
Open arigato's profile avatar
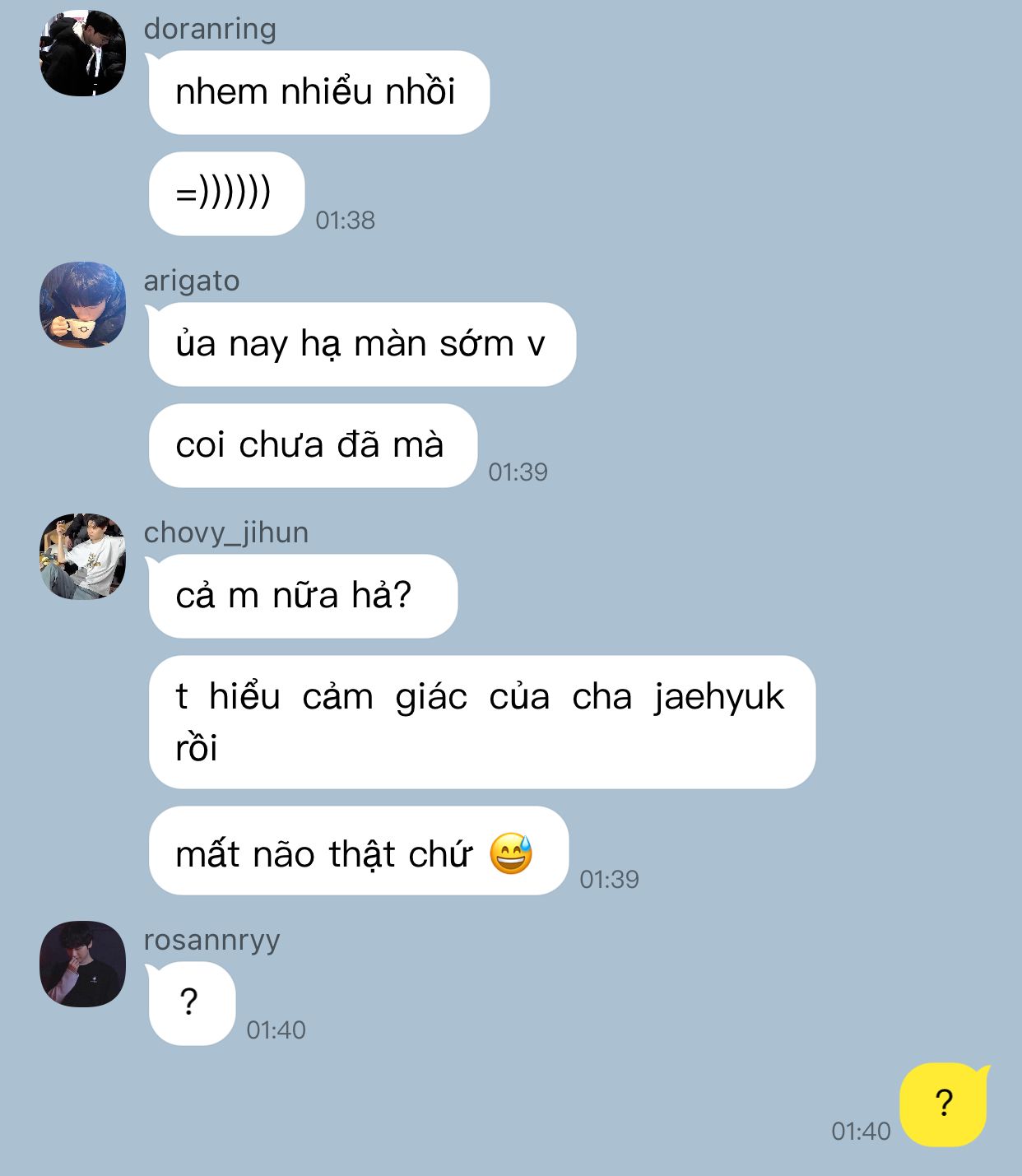(82, 304)
